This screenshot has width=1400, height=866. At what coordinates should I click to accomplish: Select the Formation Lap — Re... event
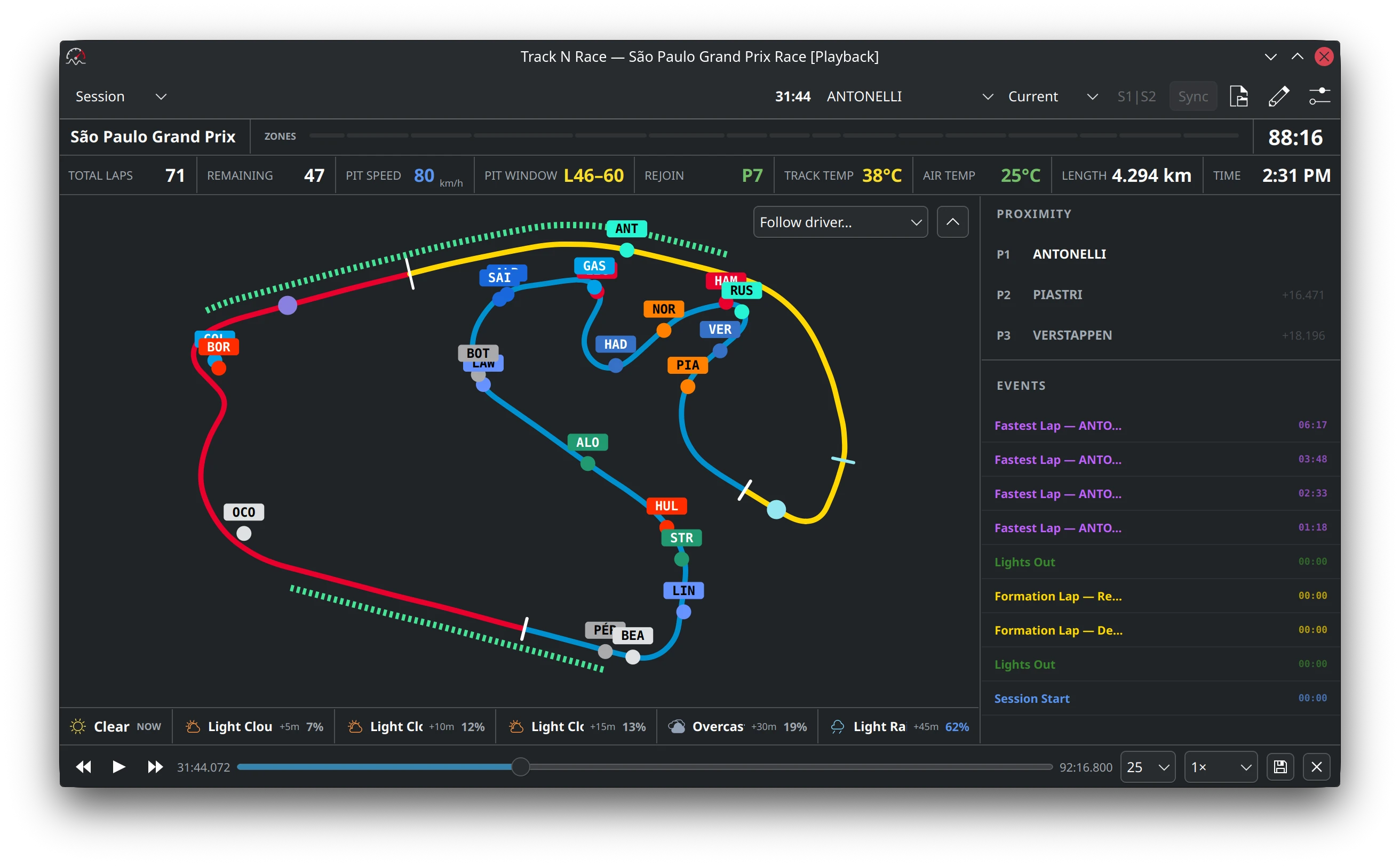(1160, 596)
